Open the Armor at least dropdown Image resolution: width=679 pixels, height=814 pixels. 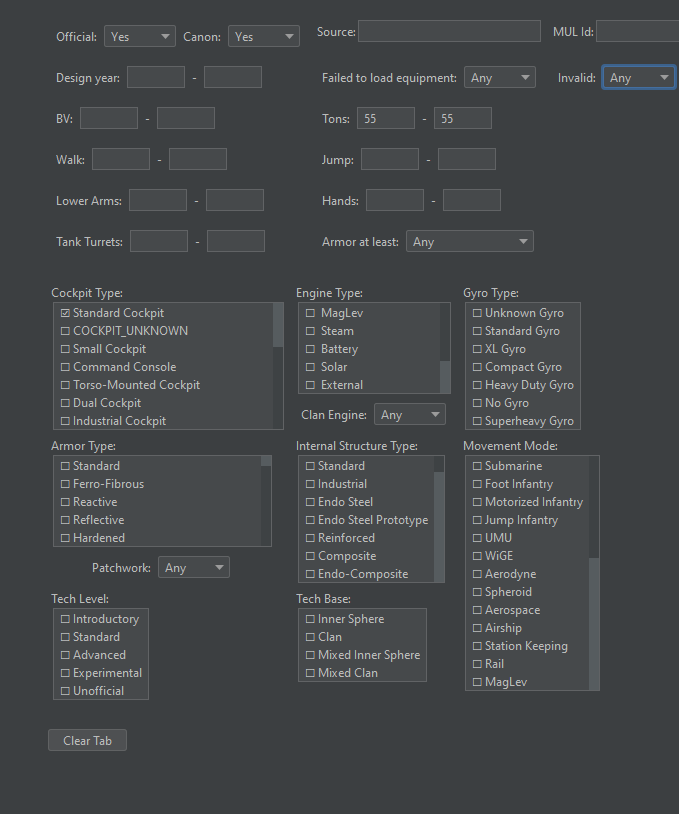[x=470, y=241]
